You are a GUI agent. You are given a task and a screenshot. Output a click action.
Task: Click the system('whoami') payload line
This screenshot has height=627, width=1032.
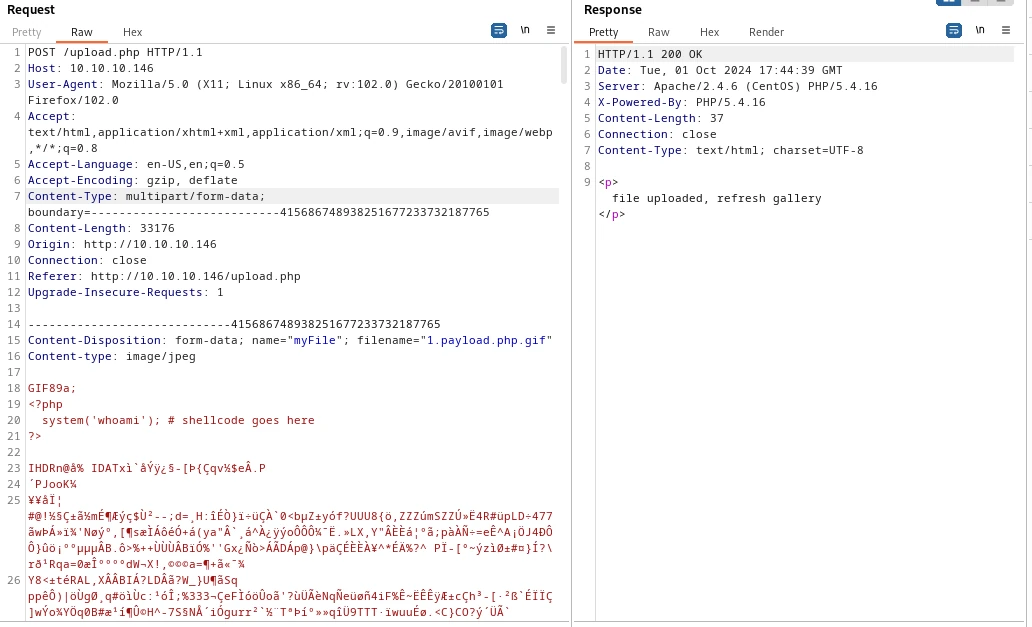point(178,420)
